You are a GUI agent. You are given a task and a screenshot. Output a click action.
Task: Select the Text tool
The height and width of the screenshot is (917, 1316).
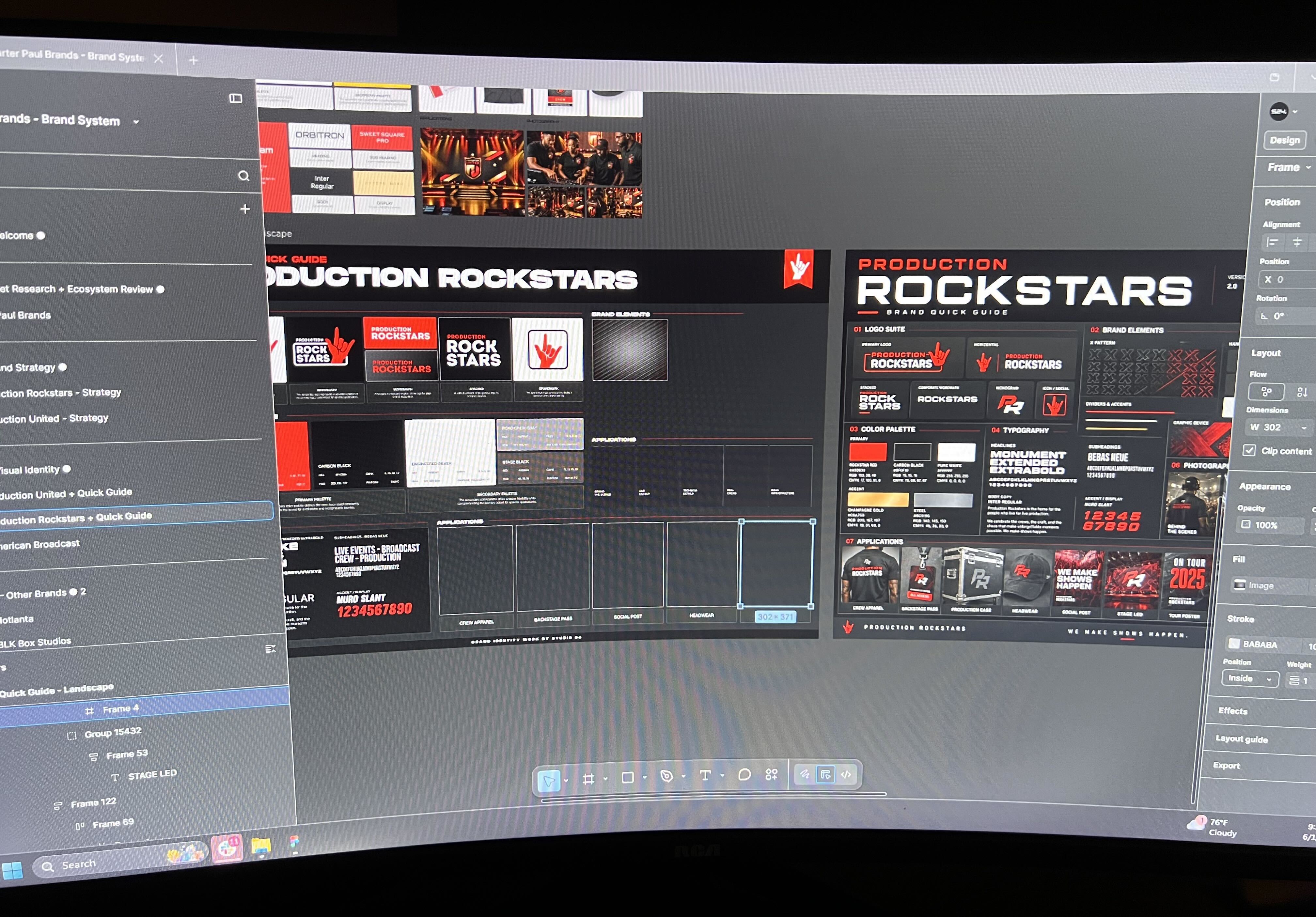pos(705,775)
